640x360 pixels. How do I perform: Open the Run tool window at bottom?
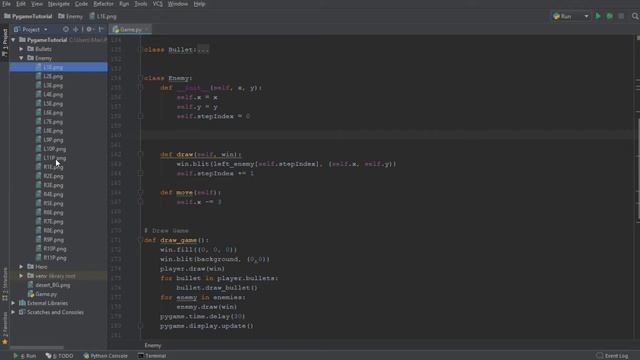tap(24, 356)
